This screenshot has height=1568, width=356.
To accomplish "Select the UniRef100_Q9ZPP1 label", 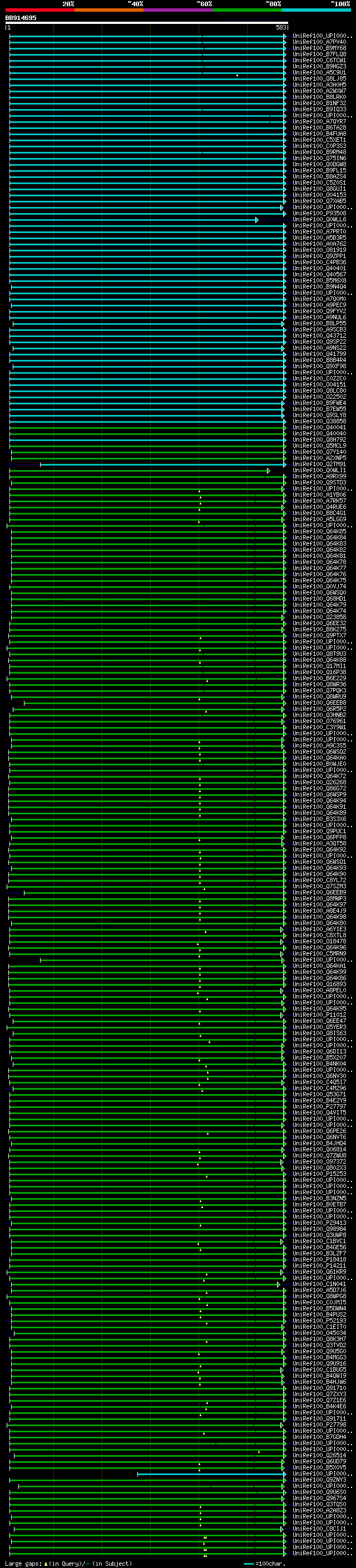I will 319,256.
